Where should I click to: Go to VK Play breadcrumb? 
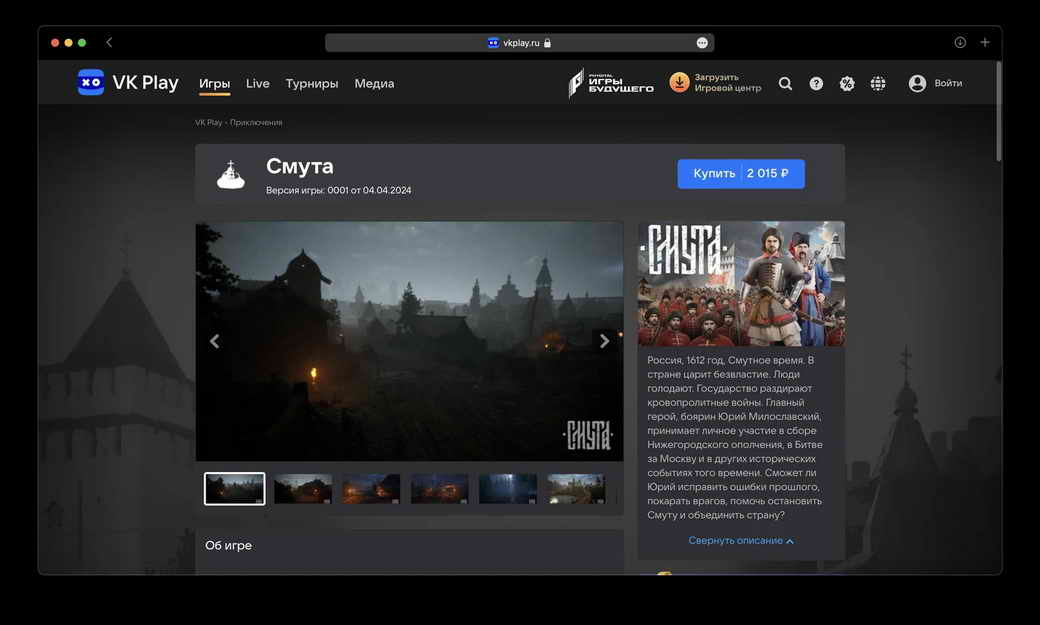[208, 123]
